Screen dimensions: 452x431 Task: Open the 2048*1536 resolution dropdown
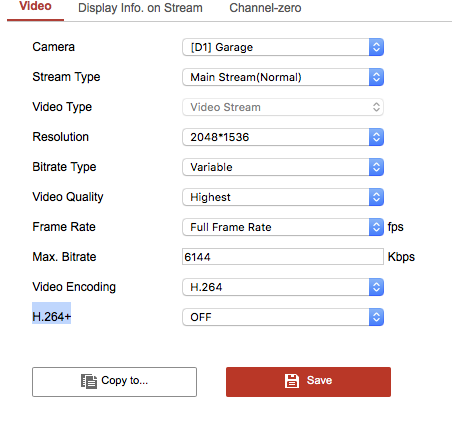coord(283,137)
